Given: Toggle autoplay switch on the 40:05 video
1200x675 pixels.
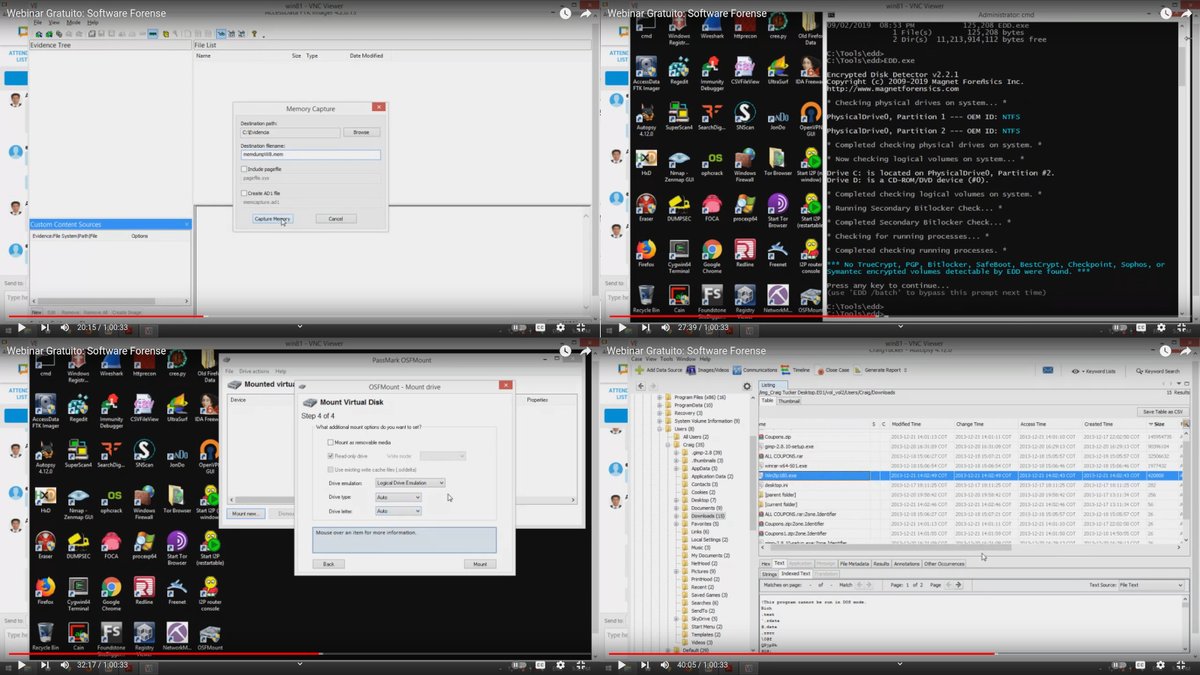Looking at the screenshot, I should tap(1121, 664).
